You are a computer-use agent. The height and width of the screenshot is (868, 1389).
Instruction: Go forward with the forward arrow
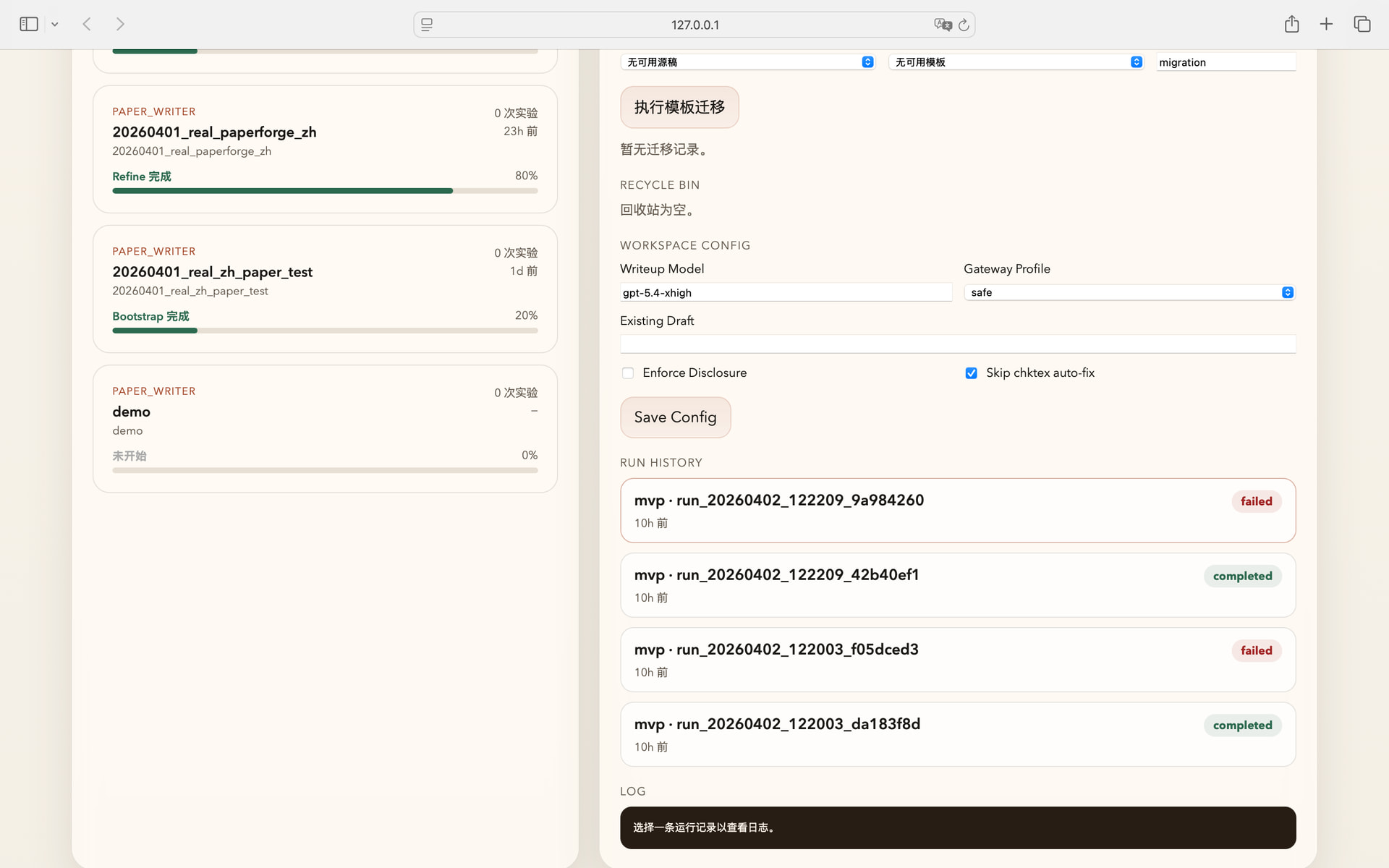[120, 25]
